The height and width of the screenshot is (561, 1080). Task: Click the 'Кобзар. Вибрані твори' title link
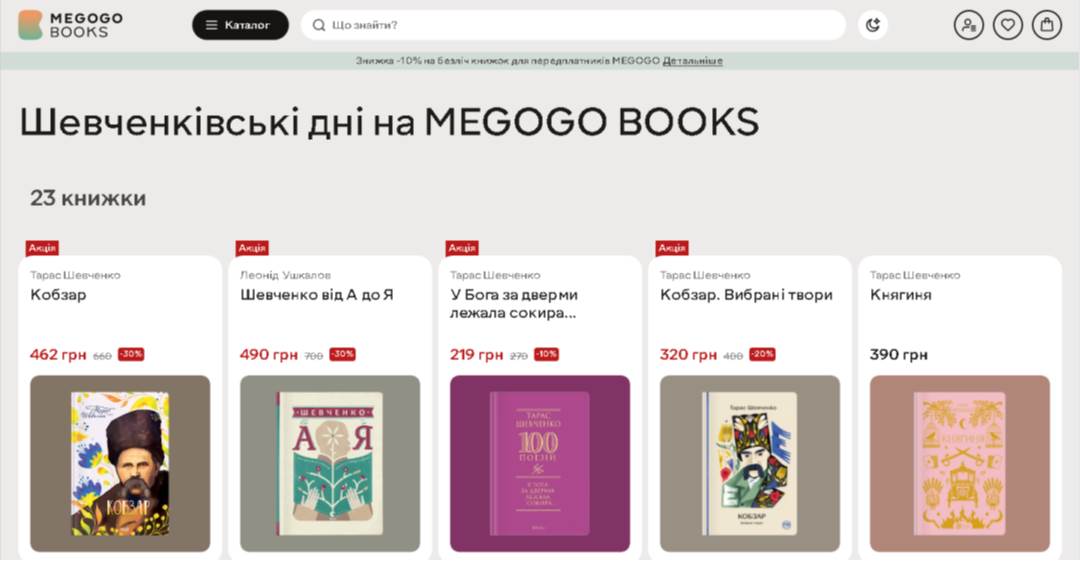(746, 295)
